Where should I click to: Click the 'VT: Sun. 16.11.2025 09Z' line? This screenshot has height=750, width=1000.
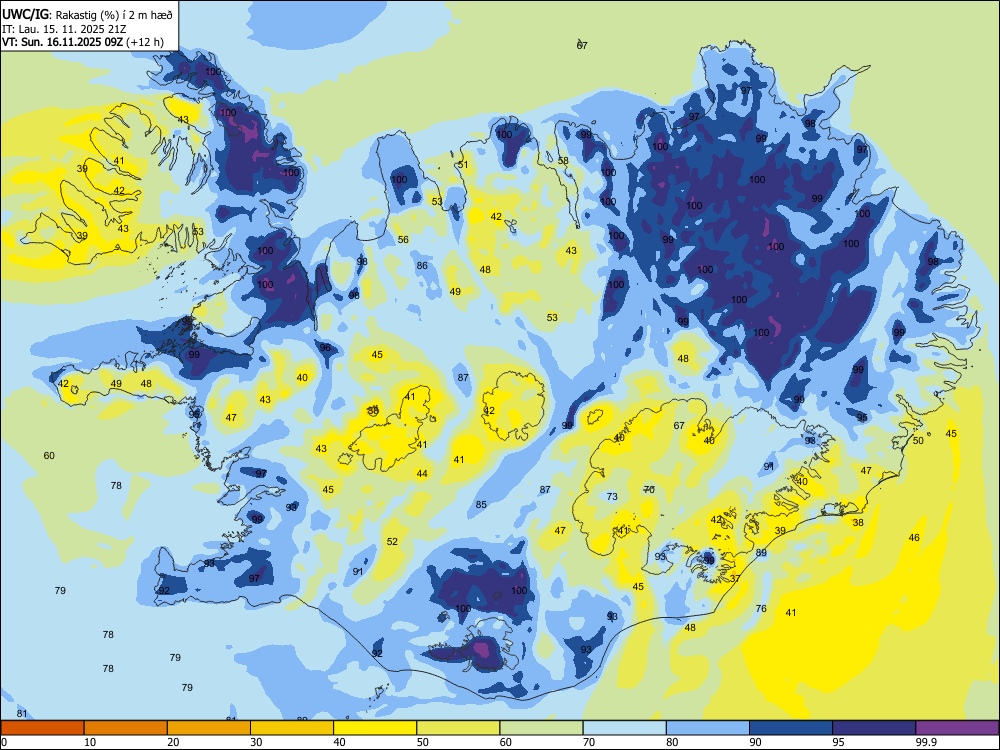click(x=62, y=42)
